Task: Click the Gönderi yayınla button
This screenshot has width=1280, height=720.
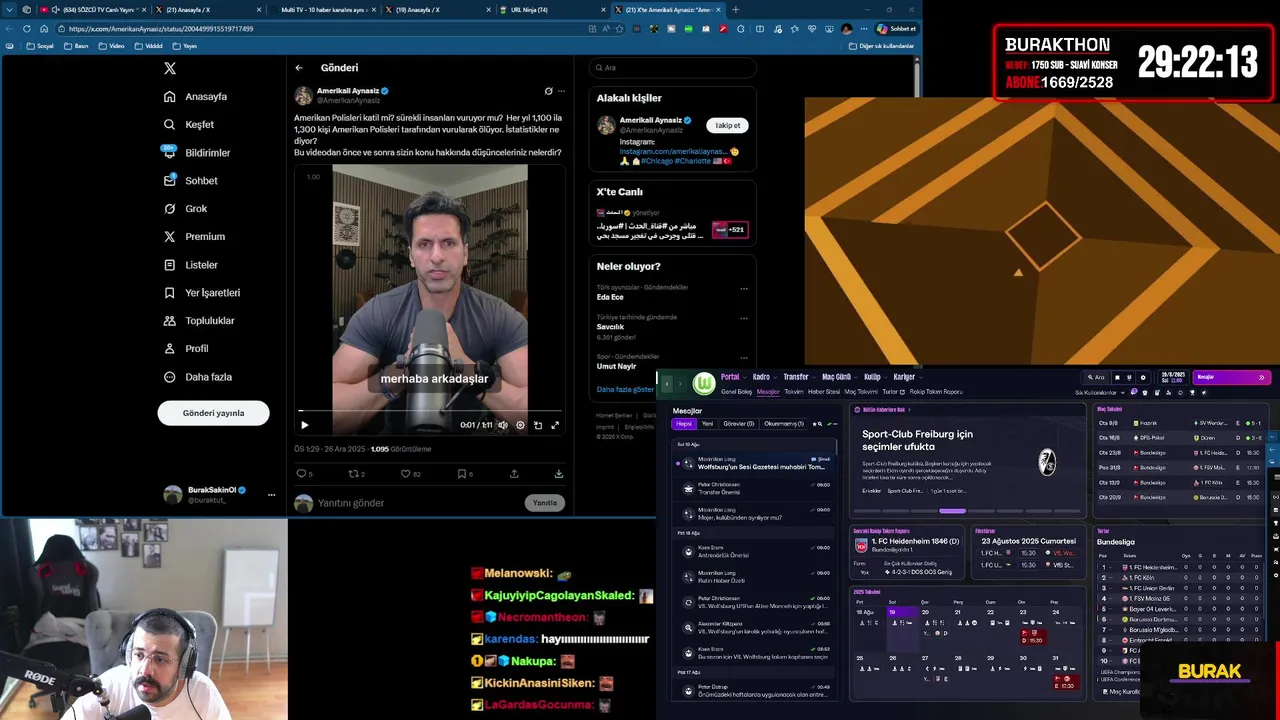Action: pos(213,413)
